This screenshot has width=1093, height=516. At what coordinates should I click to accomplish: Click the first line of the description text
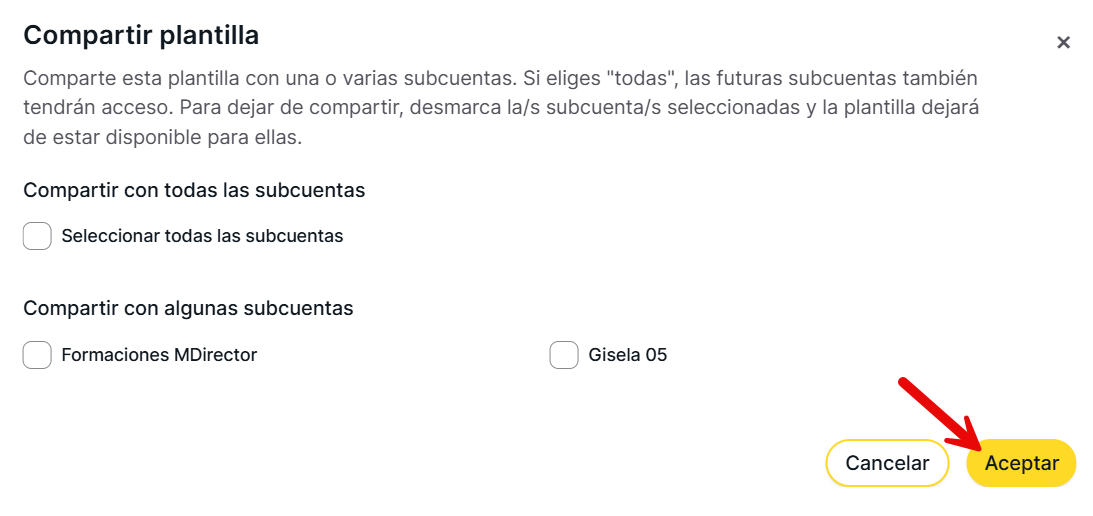[500, 78]
